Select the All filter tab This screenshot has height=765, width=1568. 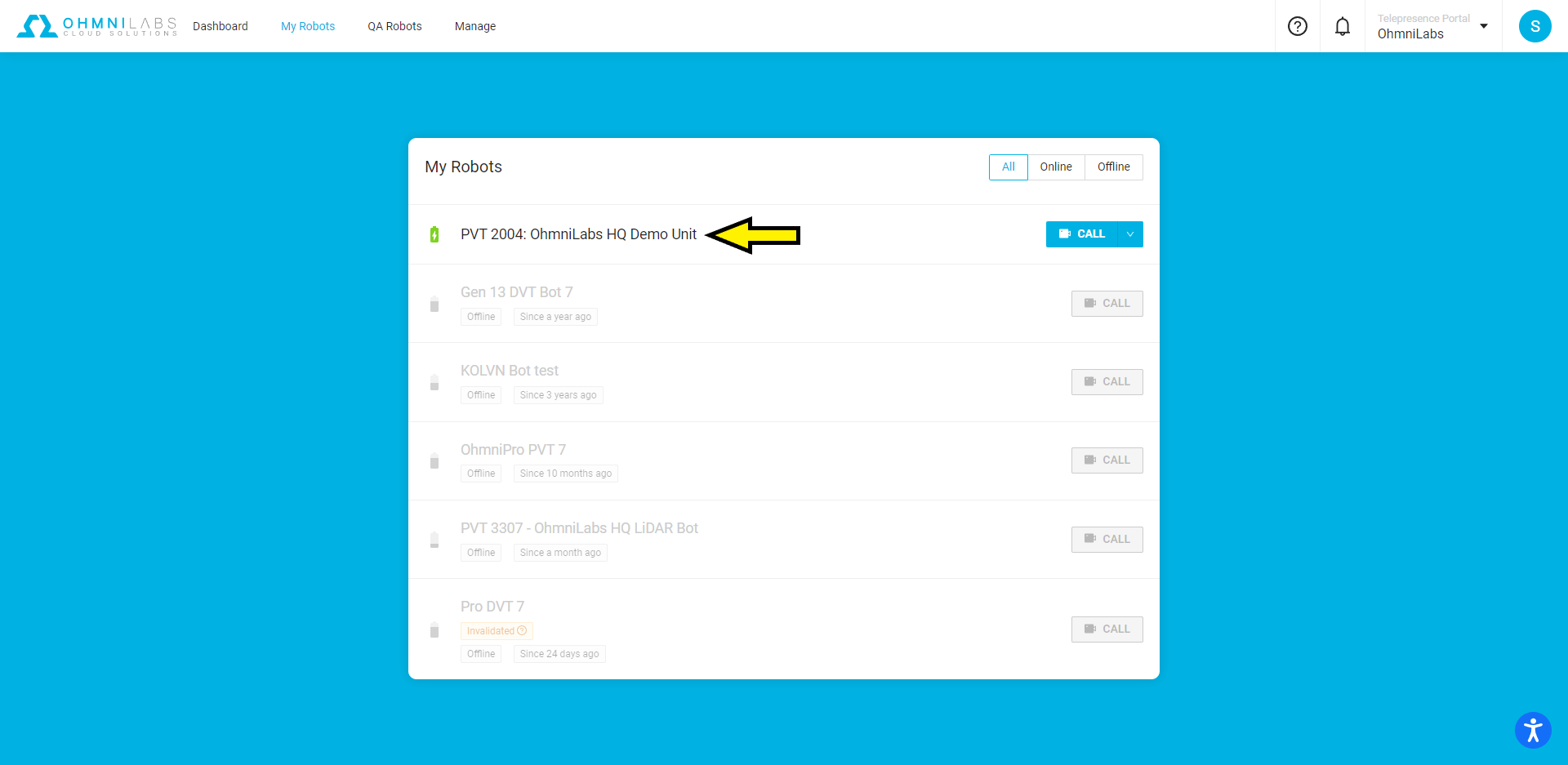1009,167
